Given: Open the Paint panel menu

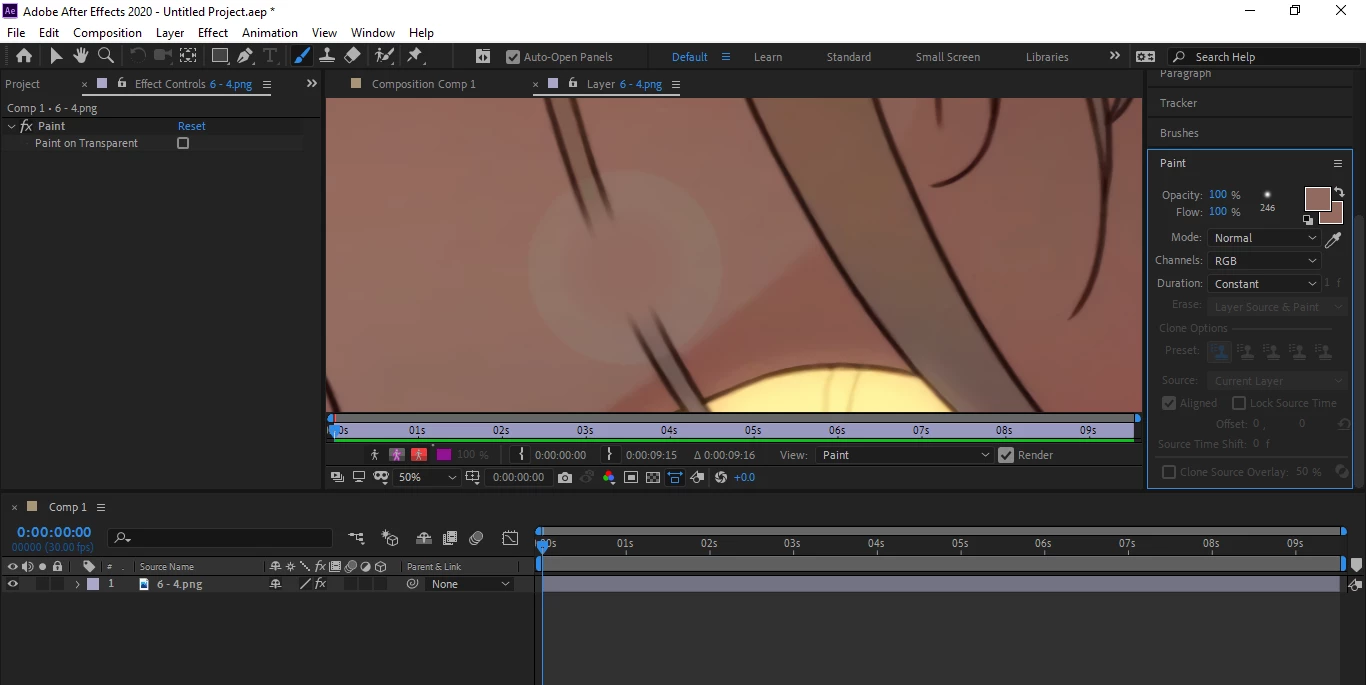Looking at the screenshot, I should (1337, 163).
